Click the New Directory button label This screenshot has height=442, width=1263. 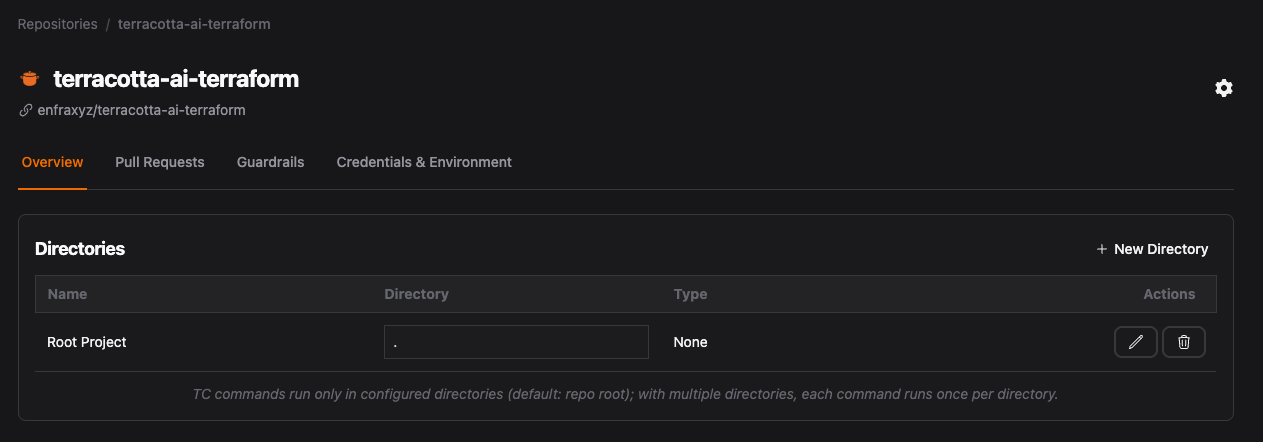[x=1161, y=249]
